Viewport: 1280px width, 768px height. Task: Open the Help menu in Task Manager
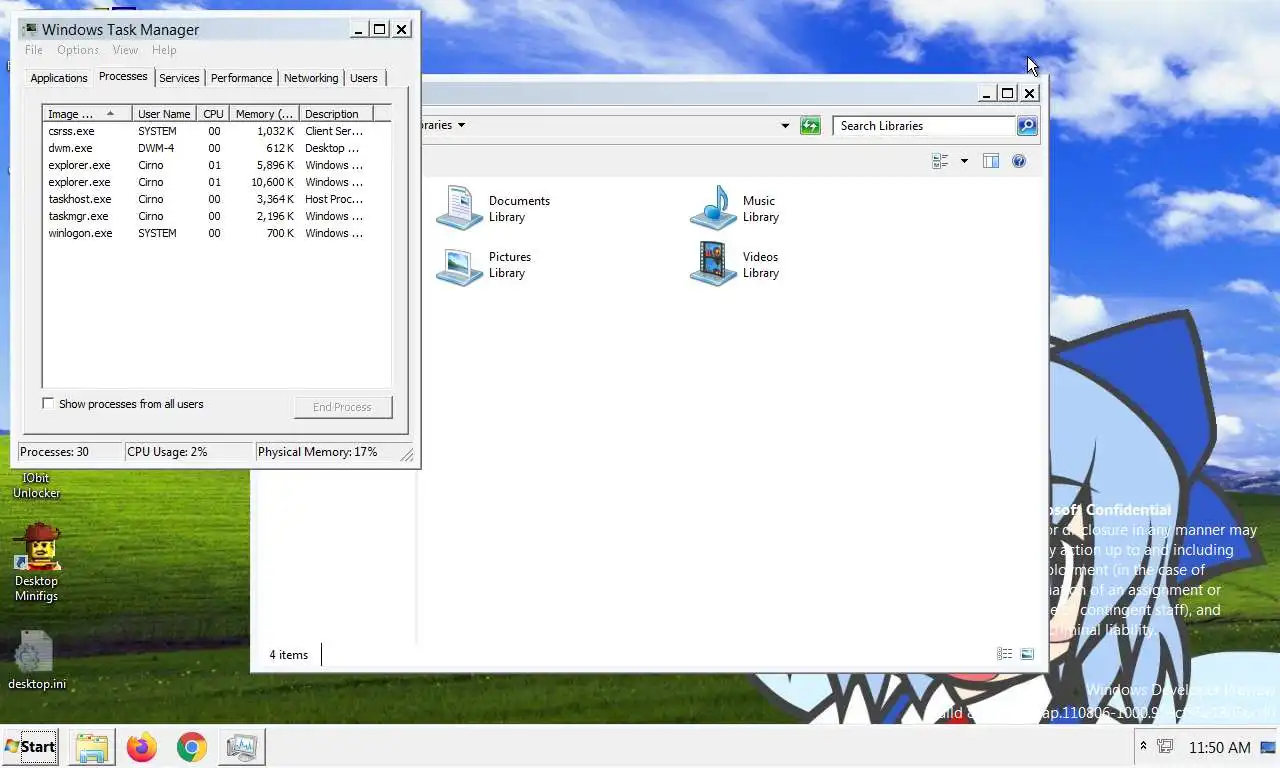(x=164, y=50)
